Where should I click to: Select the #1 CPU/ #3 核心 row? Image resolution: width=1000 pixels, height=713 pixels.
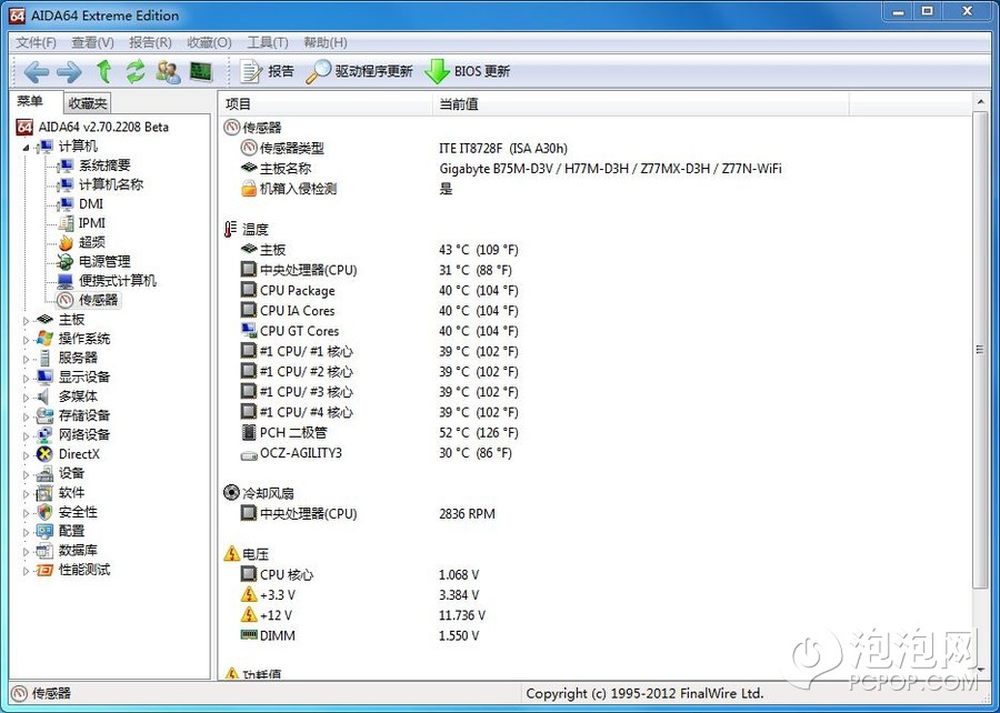pos(593,392)
